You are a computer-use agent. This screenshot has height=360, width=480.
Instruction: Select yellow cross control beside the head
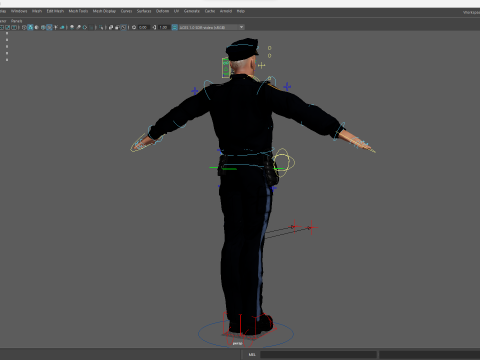point(261,65)
